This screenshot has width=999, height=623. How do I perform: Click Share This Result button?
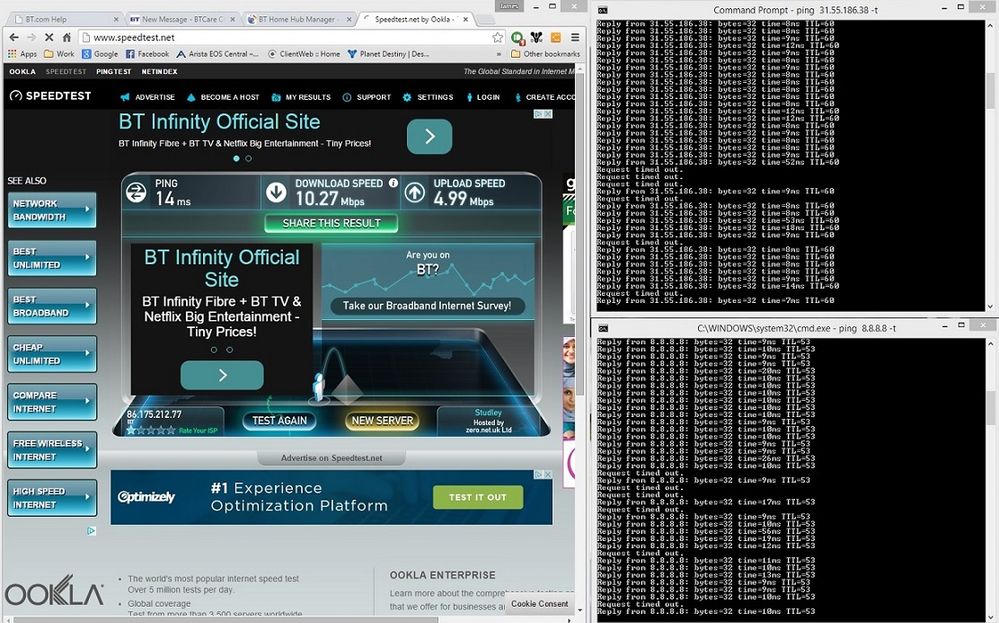331,224
